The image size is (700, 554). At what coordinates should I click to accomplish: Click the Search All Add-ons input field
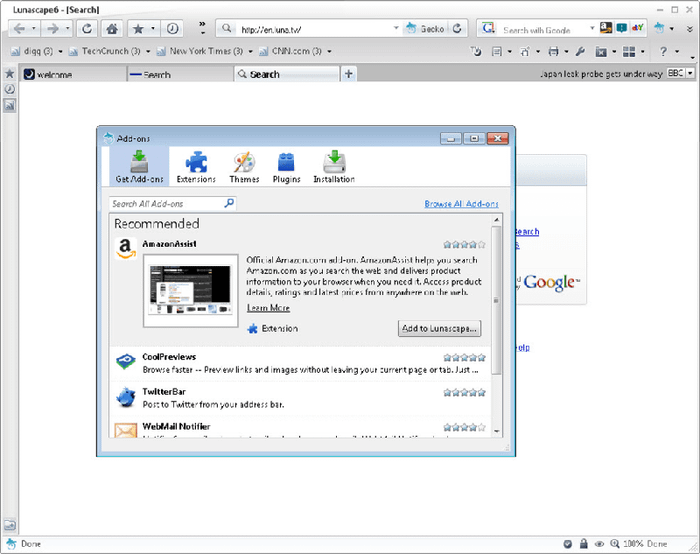tap(166, 204)
